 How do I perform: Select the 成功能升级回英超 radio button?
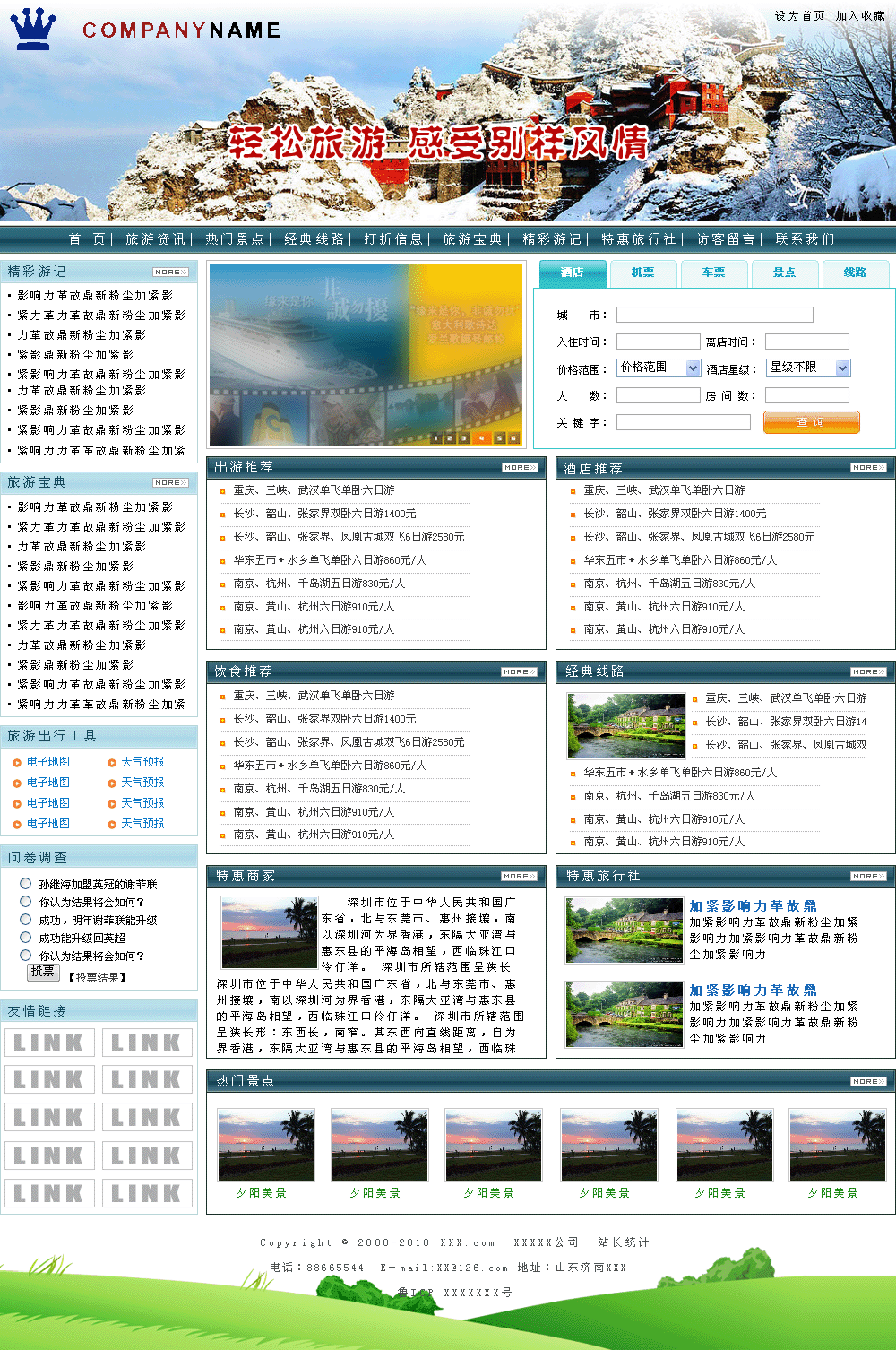tap(26, 938)
